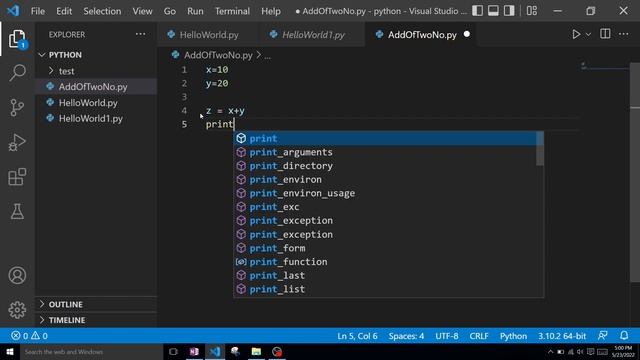Toggle the primary side bar
Image resolution: width=640 pixels, height=360 pixels.
(477, 11)
